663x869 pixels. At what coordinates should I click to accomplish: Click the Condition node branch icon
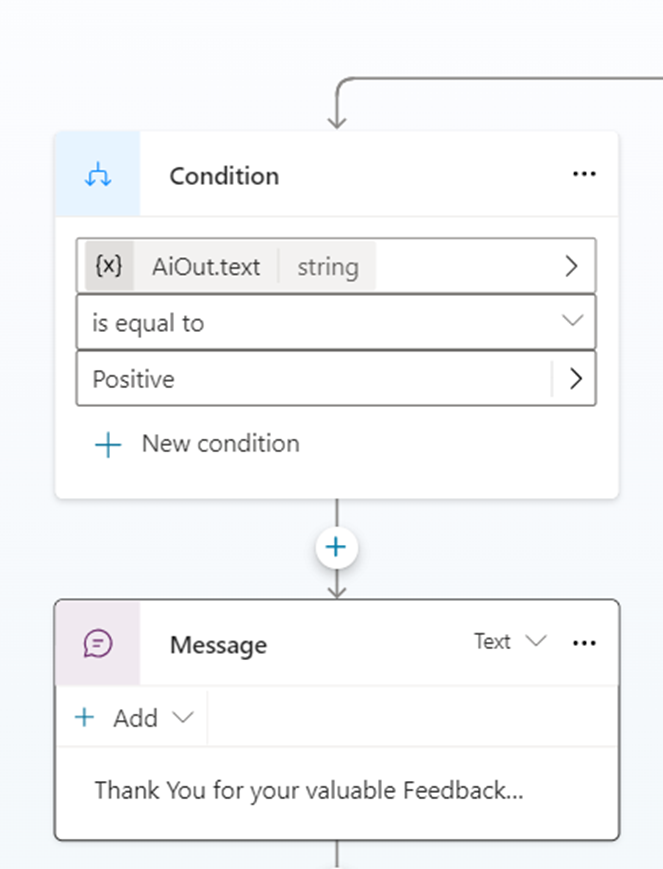pyautogui.click(x=98, y=176)
